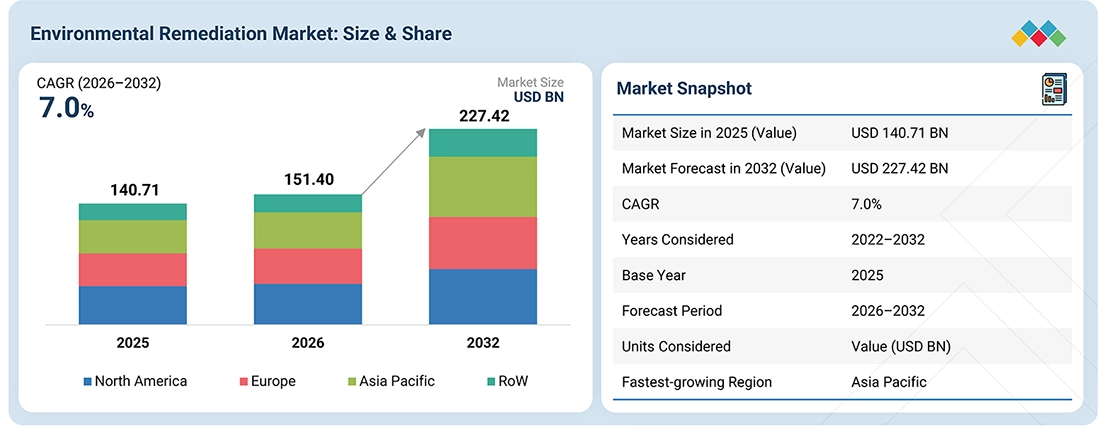Screen dimensions: 1100x429
Task: Click the Asia Pacific value in the snapshot table
Action: pyautogui.click(x=889, y=382)
